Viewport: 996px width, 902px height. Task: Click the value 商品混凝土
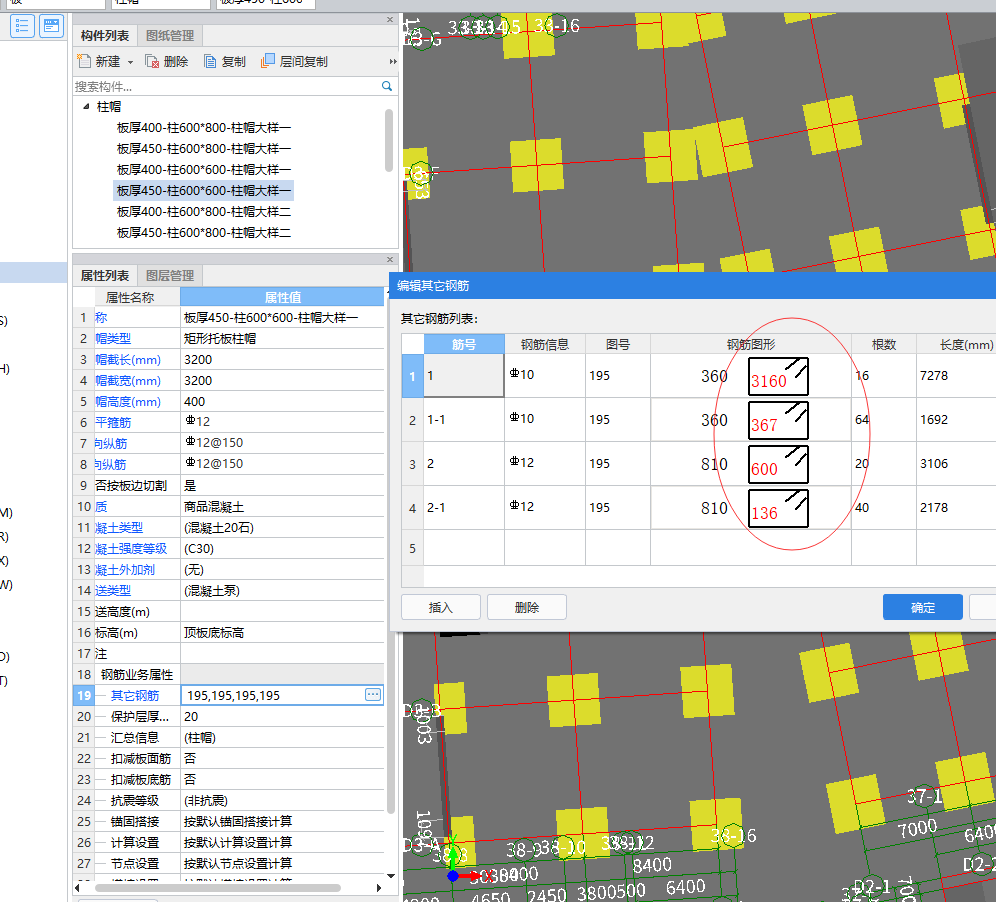[x=283, y=506]
